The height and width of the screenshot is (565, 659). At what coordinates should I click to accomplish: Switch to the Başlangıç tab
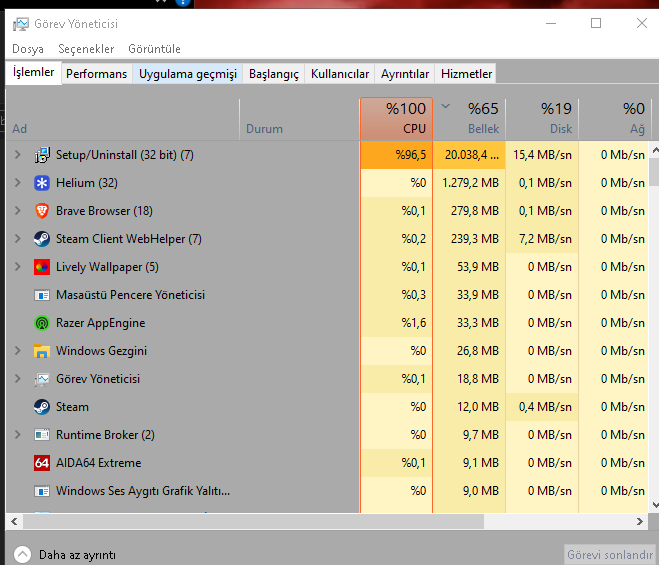pyautogui.click(x=274, y=74)
